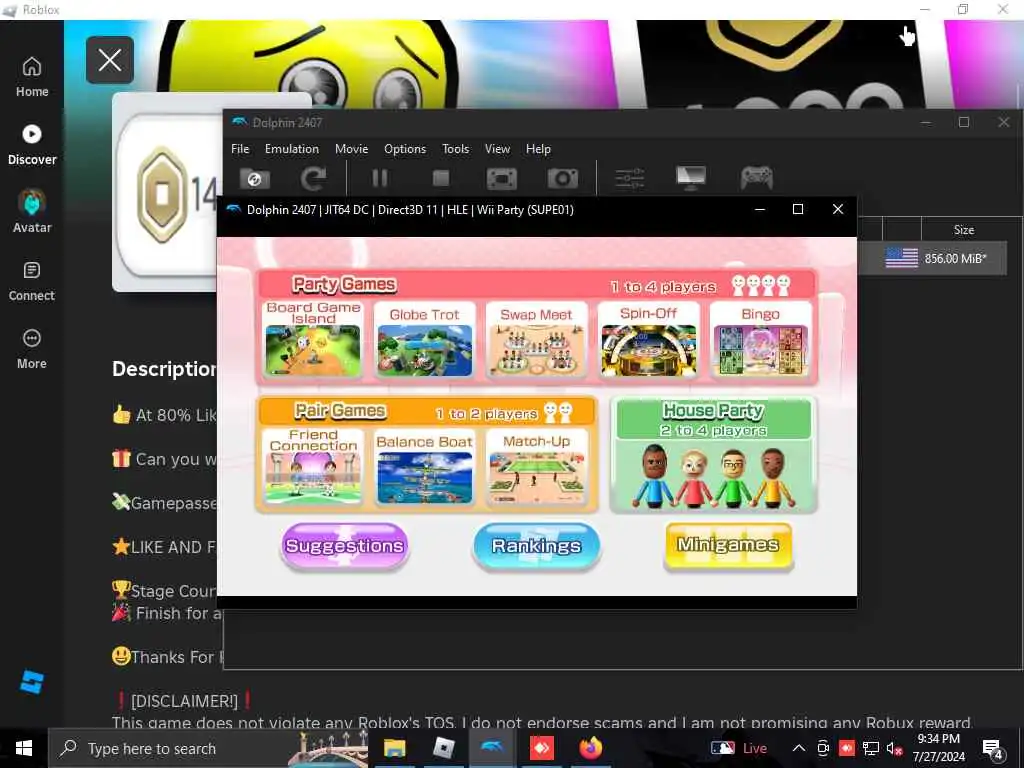Open the red diamond app in the taskbar
1024x768 pixels.
click(x=541, y=748)
